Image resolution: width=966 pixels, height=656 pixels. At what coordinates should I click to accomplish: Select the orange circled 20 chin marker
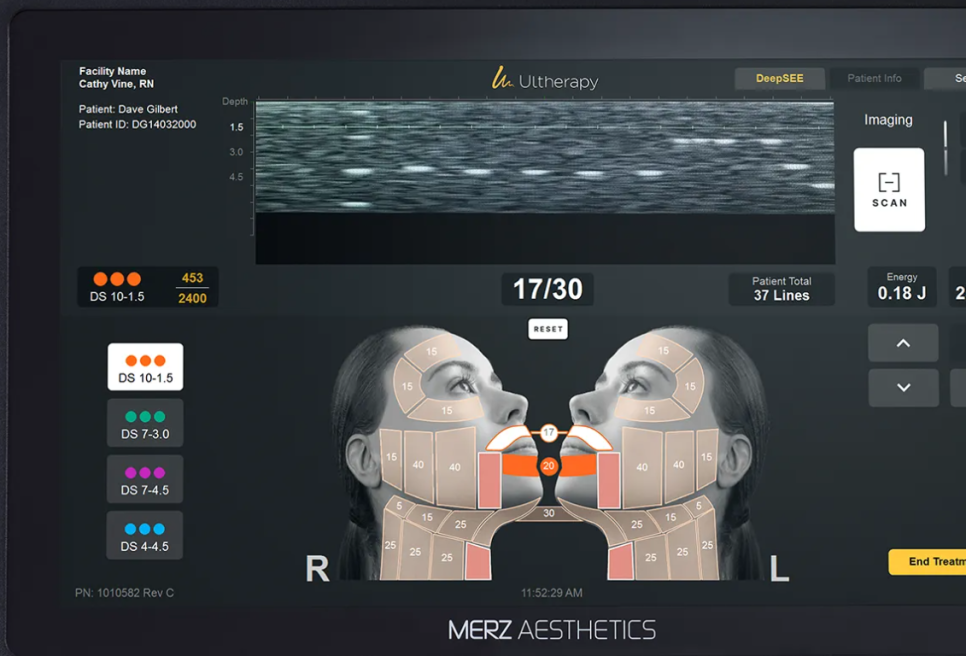(548, 466)
